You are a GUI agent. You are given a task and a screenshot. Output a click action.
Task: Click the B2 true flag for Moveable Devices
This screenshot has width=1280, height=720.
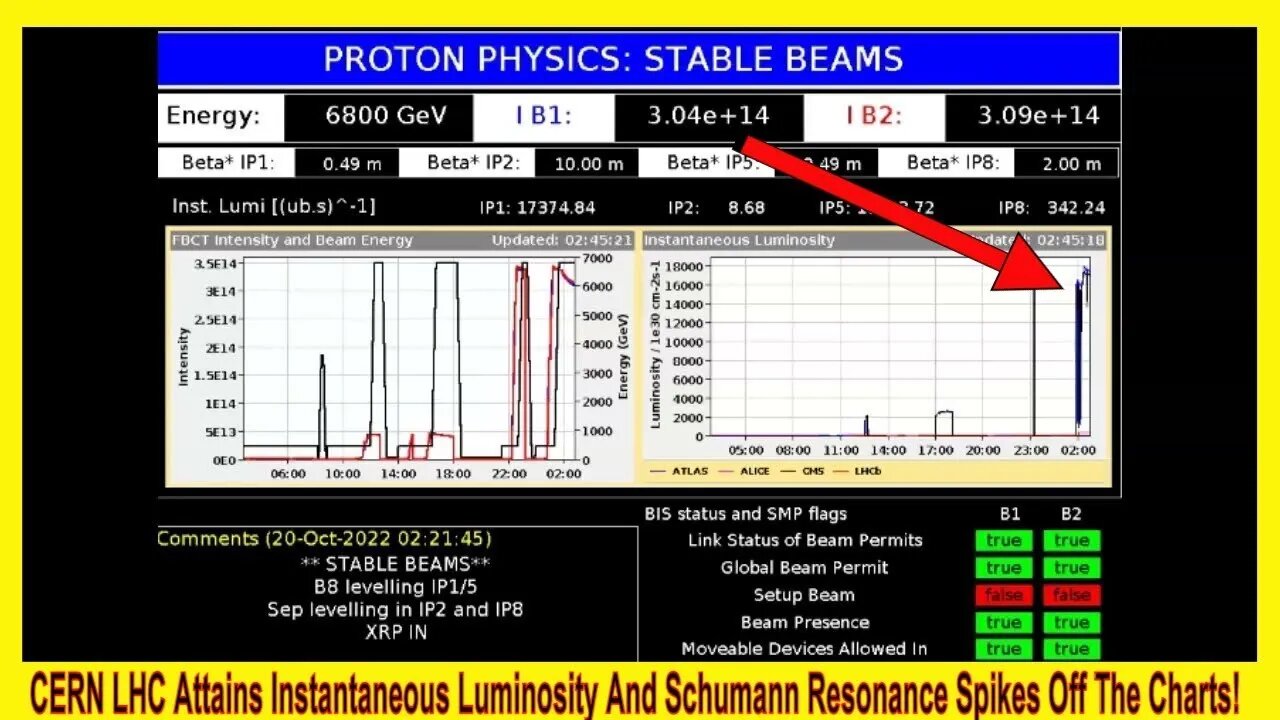[1071, 649]
